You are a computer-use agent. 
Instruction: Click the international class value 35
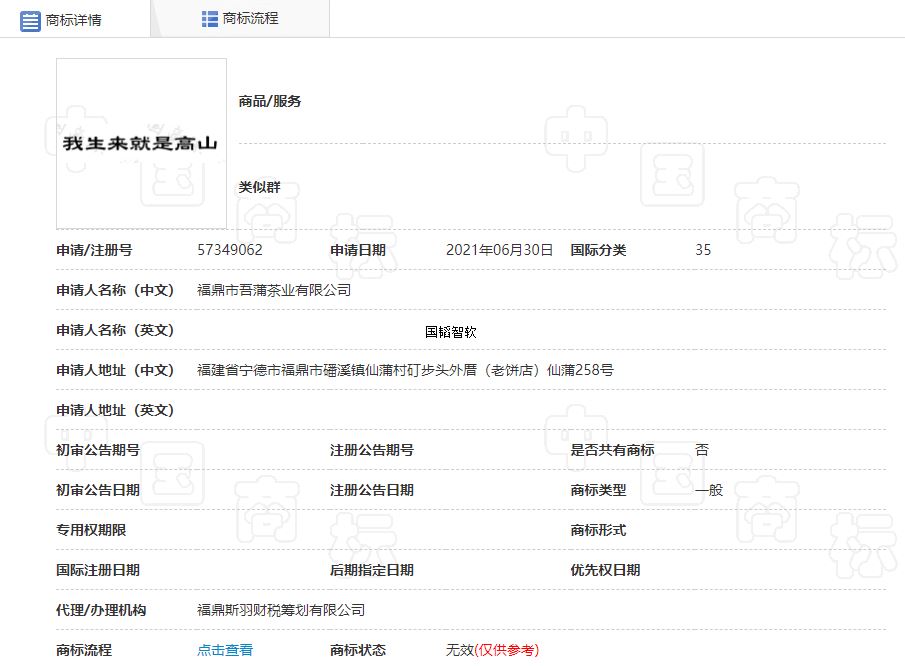(703, 250)
